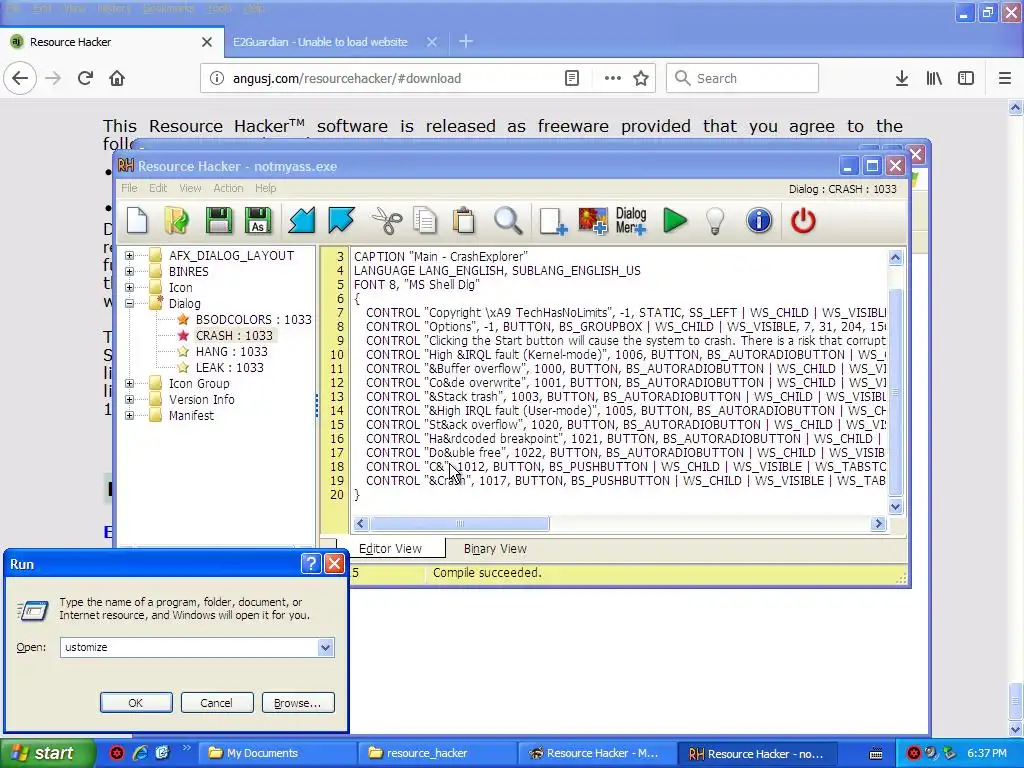
Task: Open the browser library icon
Action: (x=934, y=78)
